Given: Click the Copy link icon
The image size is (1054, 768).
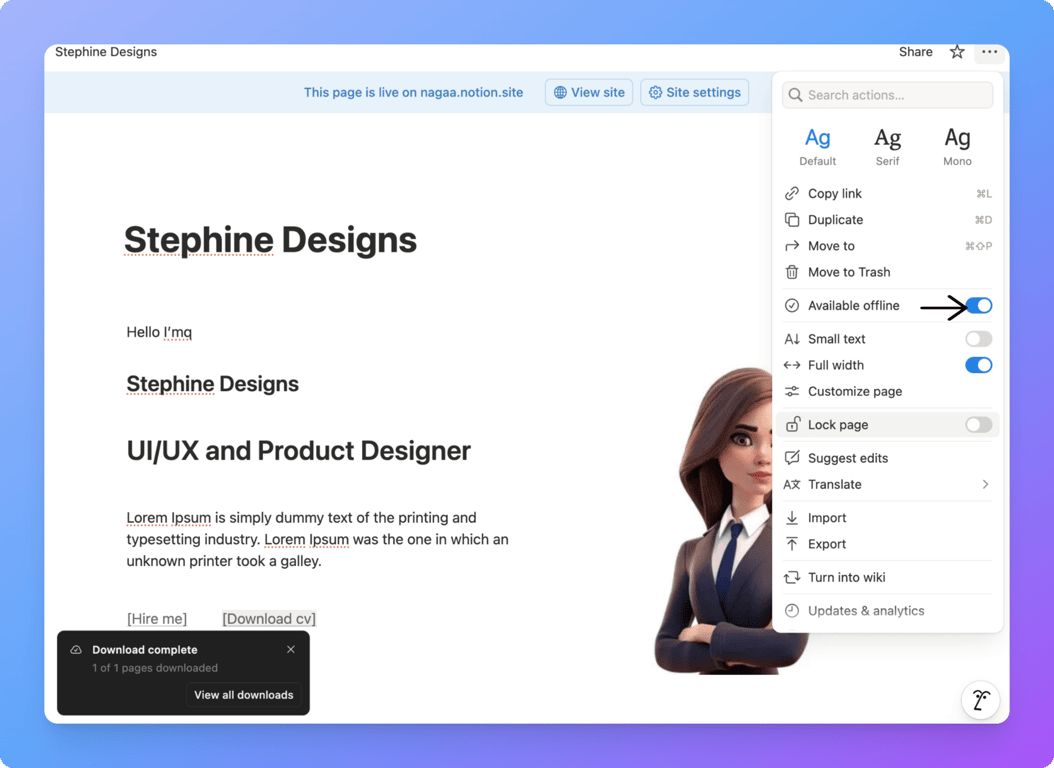Looking at the screenshot, I should point(791,193).
